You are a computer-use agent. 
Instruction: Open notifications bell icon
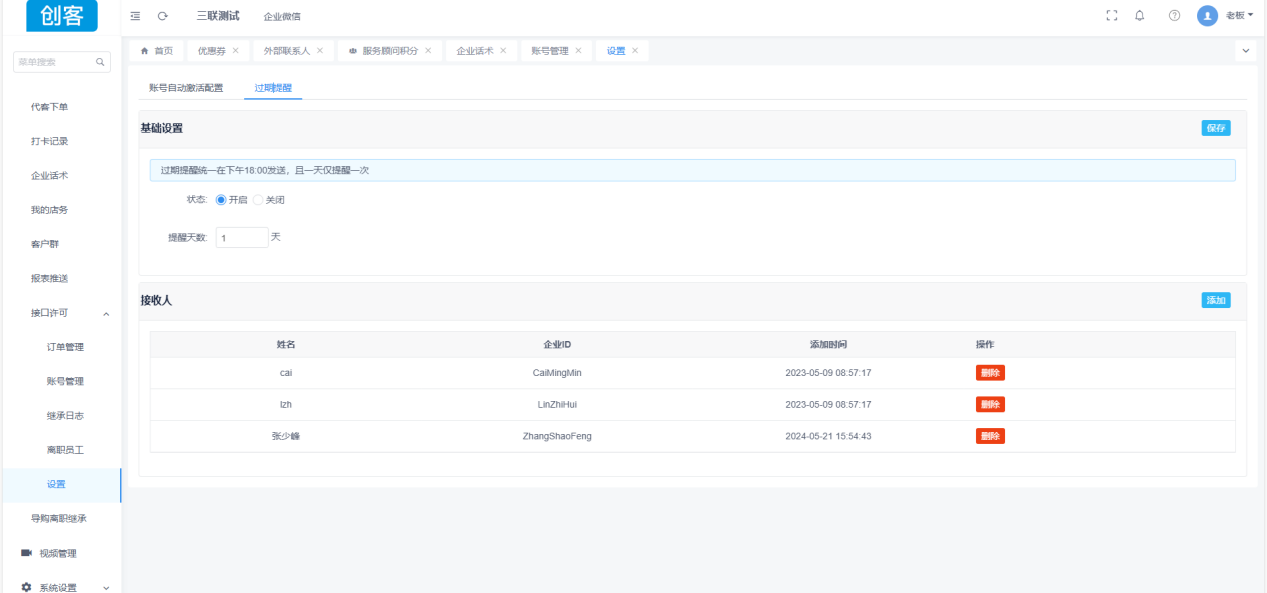(1140, 16)
